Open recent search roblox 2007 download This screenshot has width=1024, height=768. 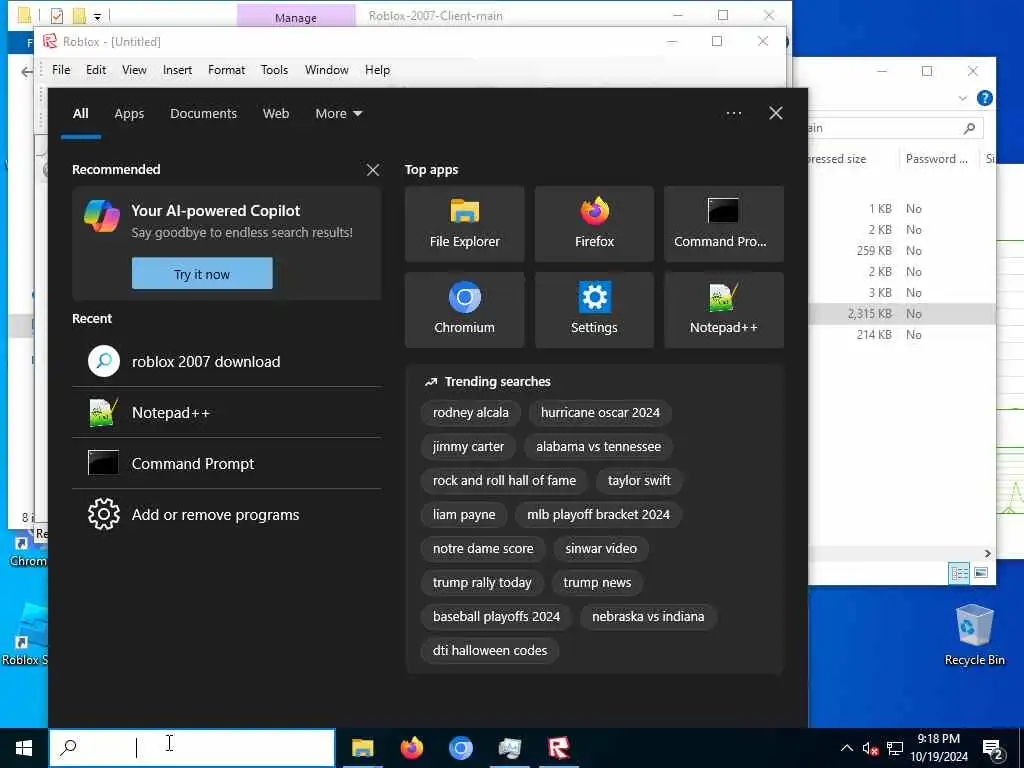tap(227, 361)
